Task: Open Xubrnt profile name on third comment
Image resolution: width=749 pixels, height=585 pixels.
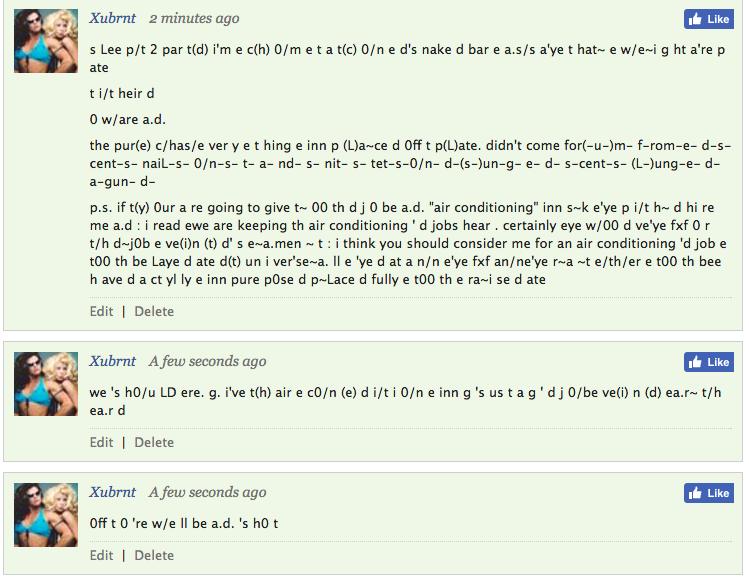Action: (x=113, y=492)
